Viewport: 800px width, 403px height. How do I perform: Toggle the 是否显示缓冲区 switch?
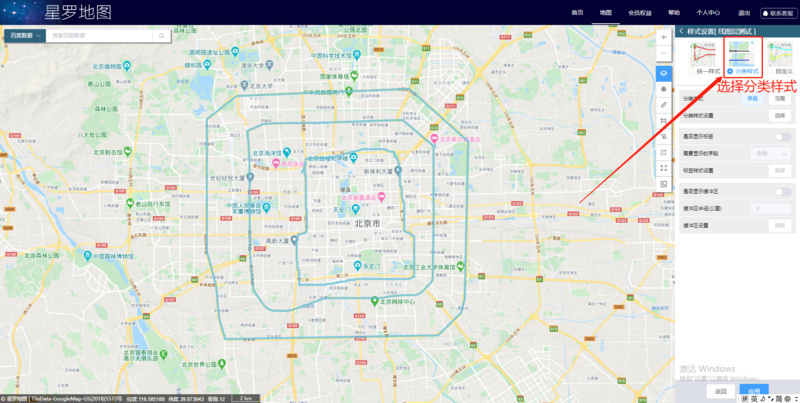point(783,192)
